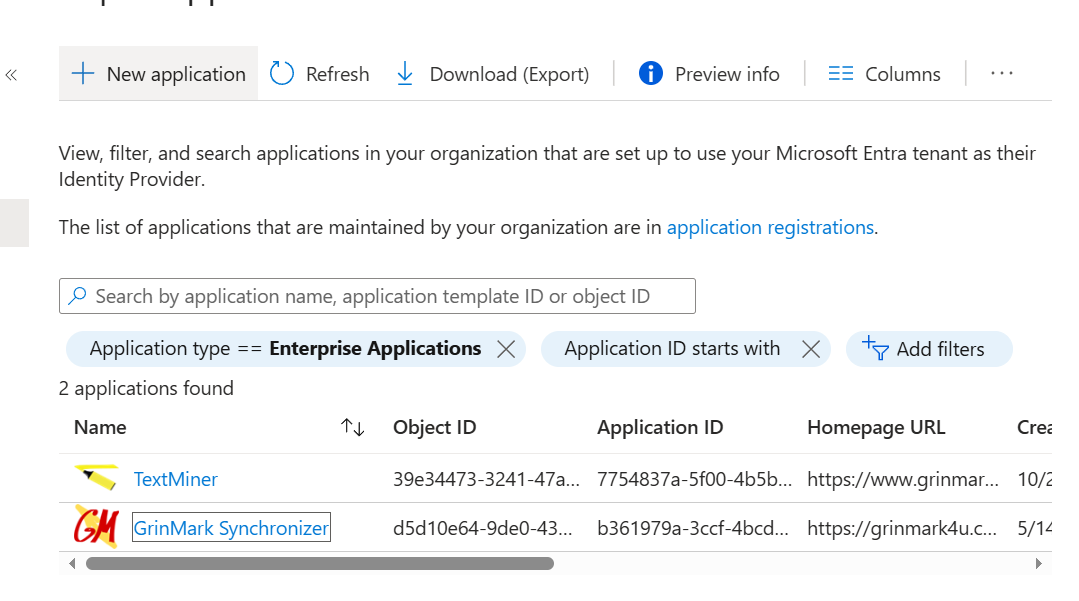The image size is (1079, 601).
Task: Select object ID d5d10e64-9de0-43...
Action: pyautogui.click(x=482, y=528)
